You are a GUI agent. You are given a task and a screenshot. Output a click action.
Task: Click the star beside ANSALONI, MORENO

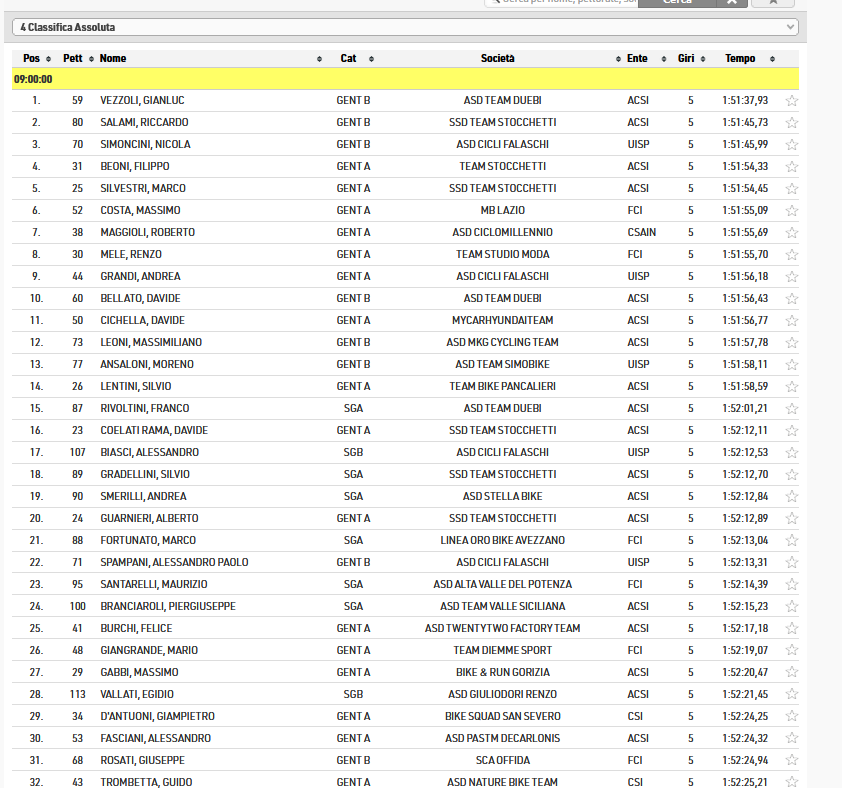pyautogui.click(x=792, y=365)
